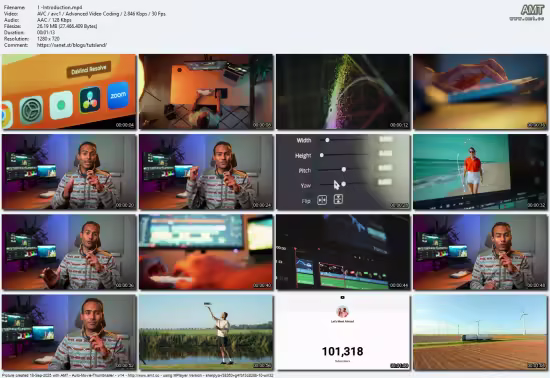550x378 pixels.
Task: Open the frame at 00:00:20
Action: tap(69, 172)
